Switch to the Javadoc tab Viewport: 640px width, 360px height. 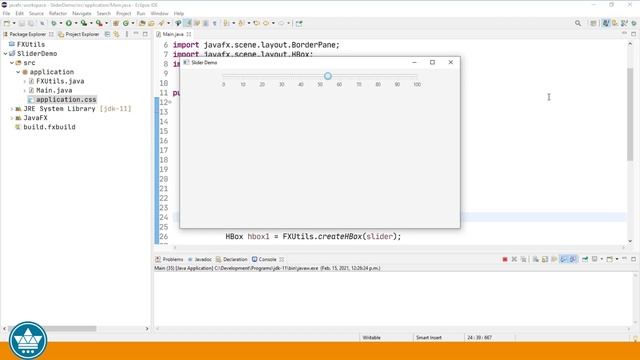click(x=200, y=259)
